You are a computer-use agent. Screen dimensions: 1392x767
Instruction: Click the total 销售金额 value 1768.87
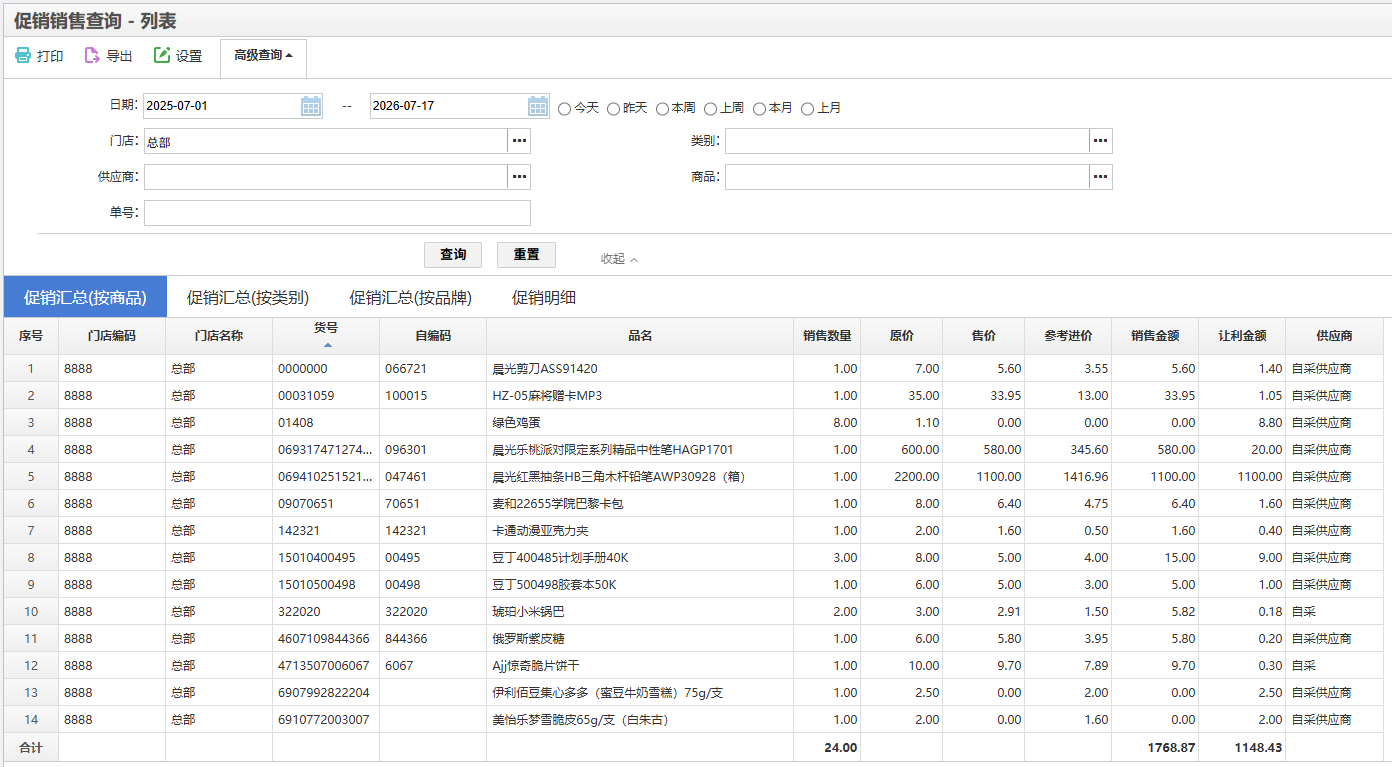tap(1171, 747)
